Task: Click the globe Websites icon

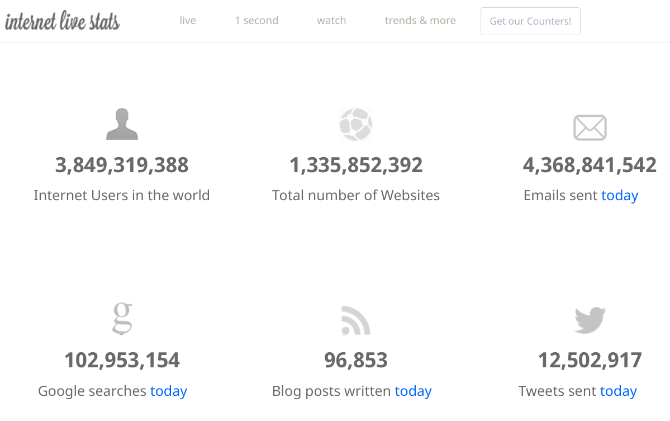Action: tap(356, 124)
